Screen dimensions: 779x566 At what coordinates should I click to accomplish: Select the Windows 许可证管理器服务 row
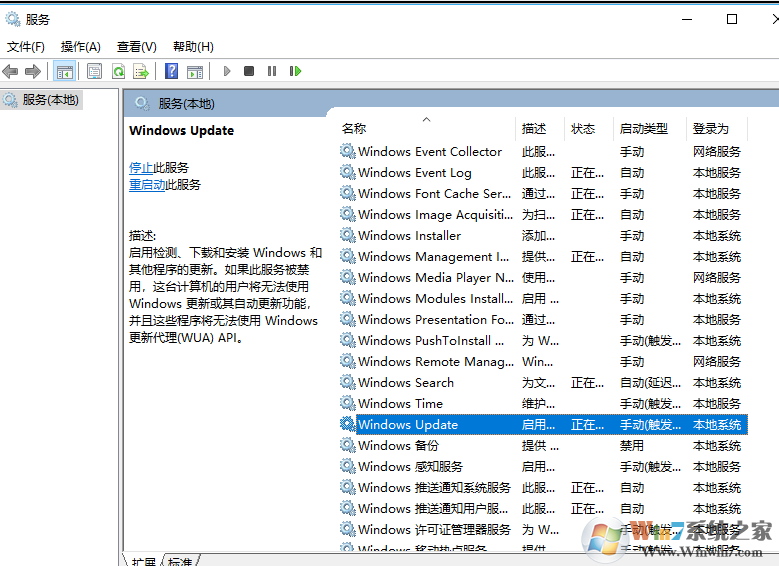543,529
